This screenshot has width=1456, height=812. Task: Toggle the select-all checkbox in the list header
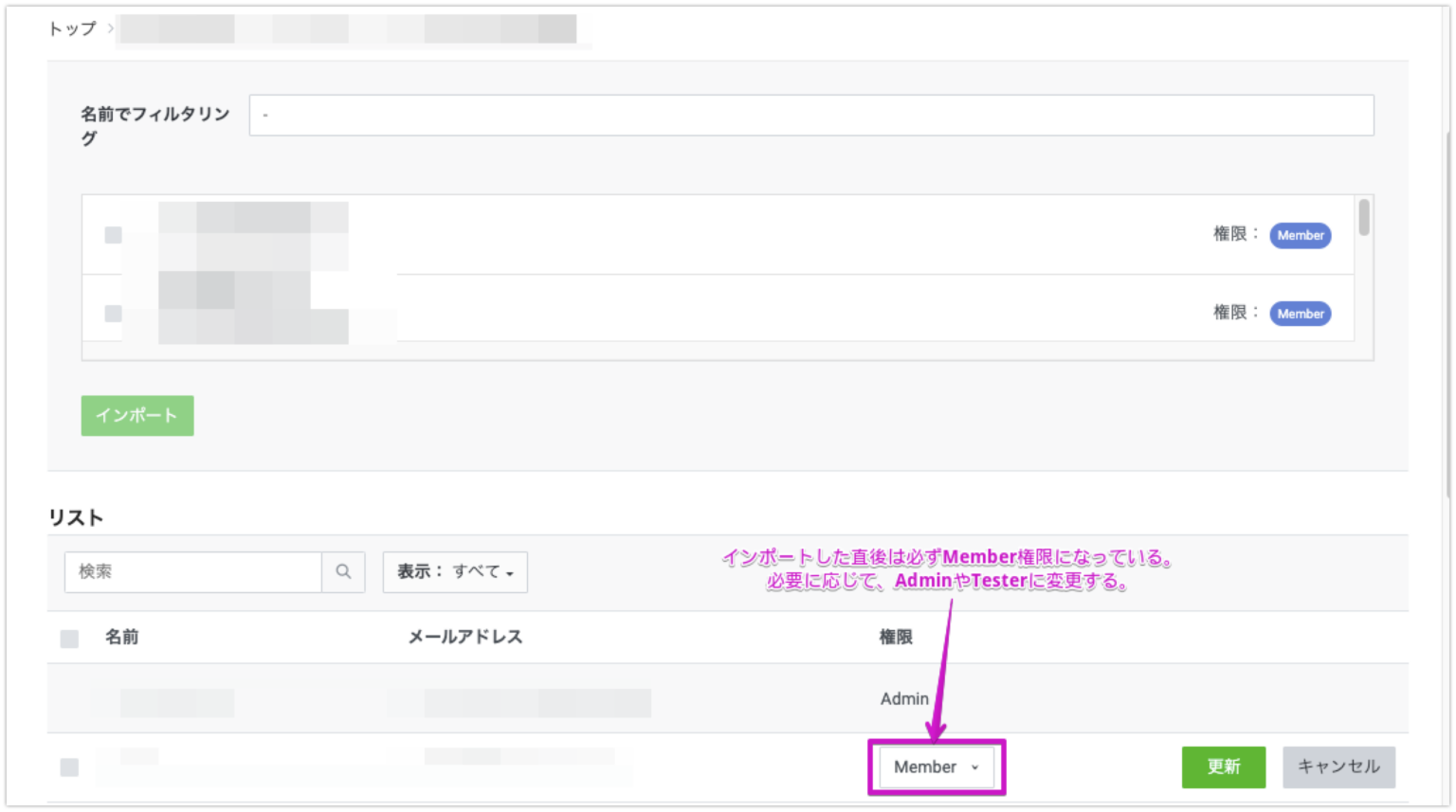point(68,638)
